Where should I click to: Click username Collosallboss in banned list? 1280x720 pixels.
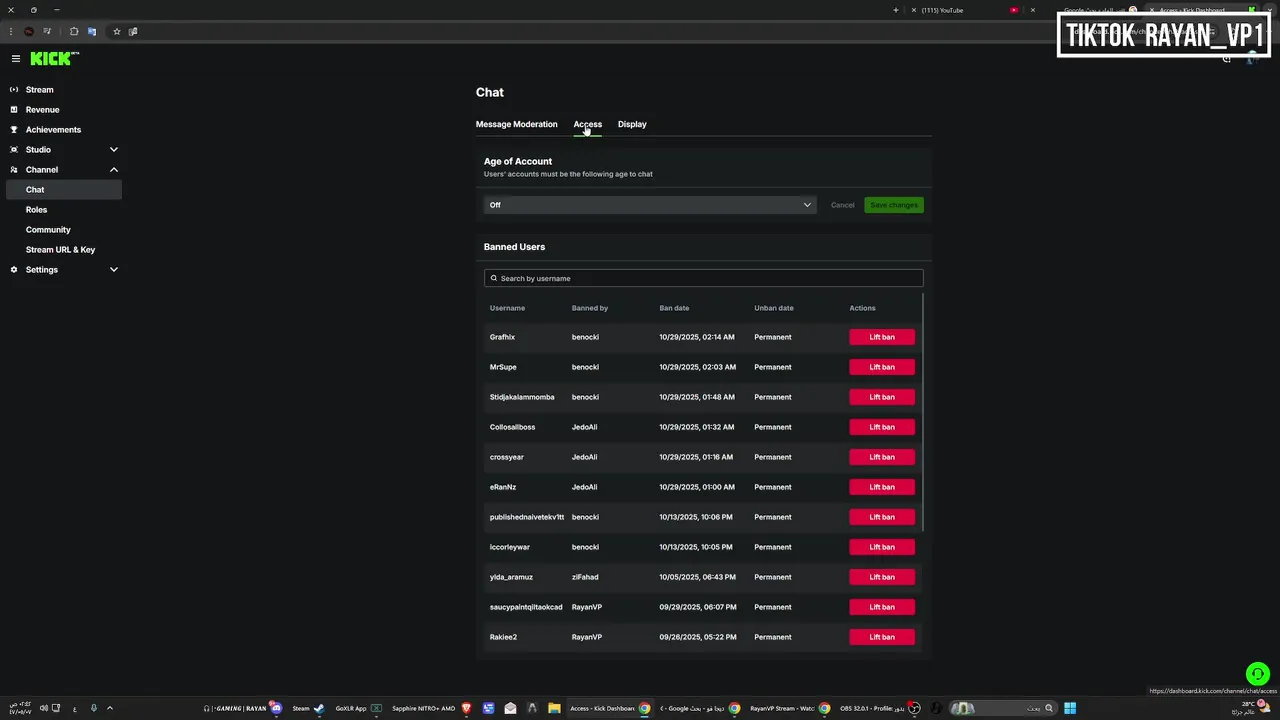point(512,427)
